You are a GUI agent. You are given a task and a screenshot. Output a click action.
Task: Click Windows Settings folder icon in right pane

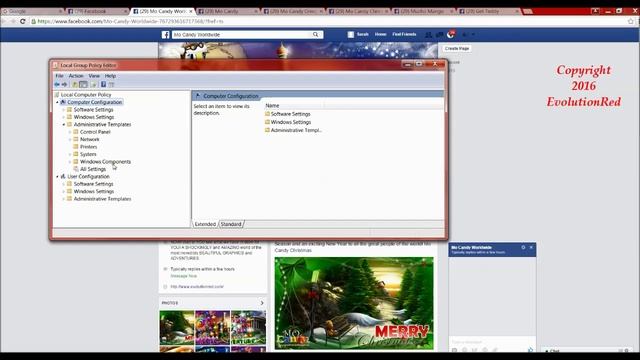pos(267,122)
